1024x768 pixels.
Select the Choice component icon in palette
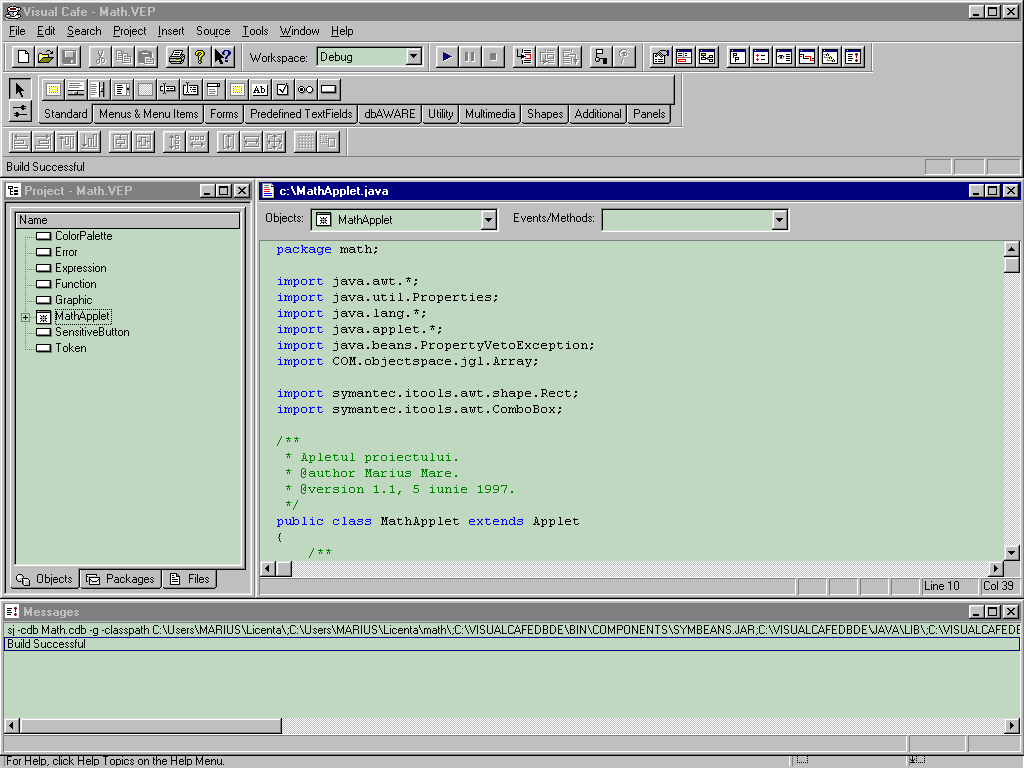tap(214, 89)
